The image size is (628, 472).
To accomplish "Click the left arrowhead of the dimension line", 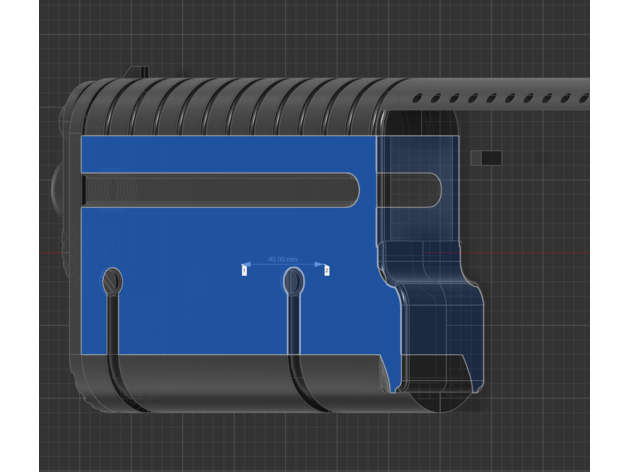I will (x=247, y=264).
